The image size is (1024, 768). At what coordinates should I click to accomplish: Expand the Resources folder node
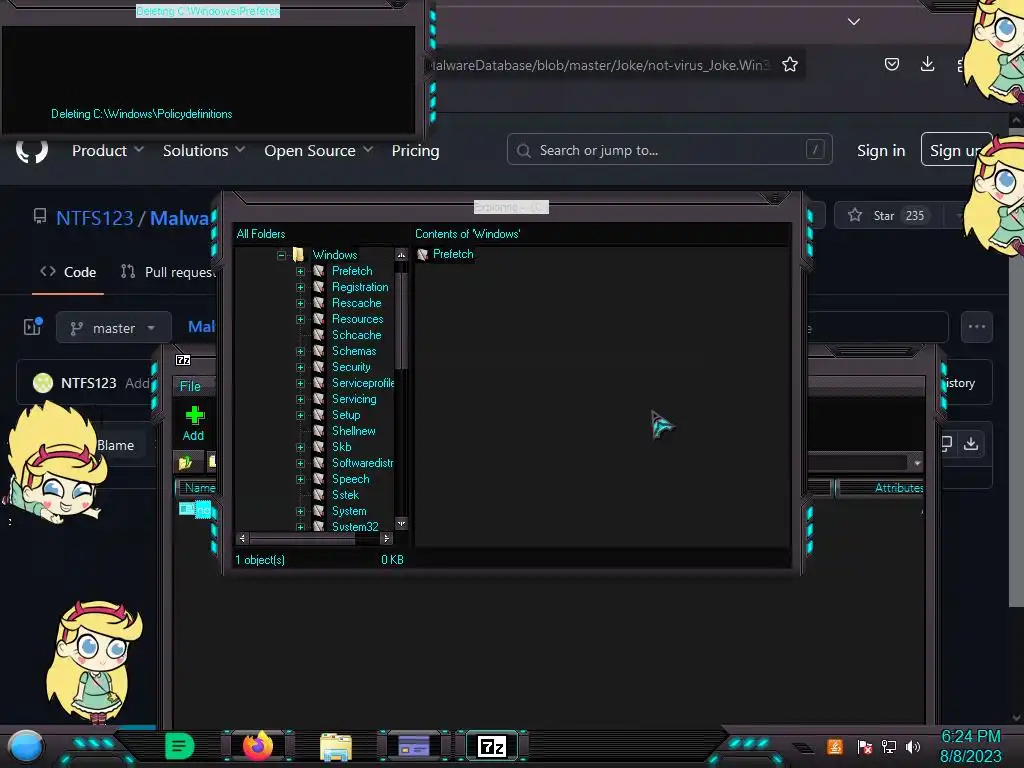300,319
